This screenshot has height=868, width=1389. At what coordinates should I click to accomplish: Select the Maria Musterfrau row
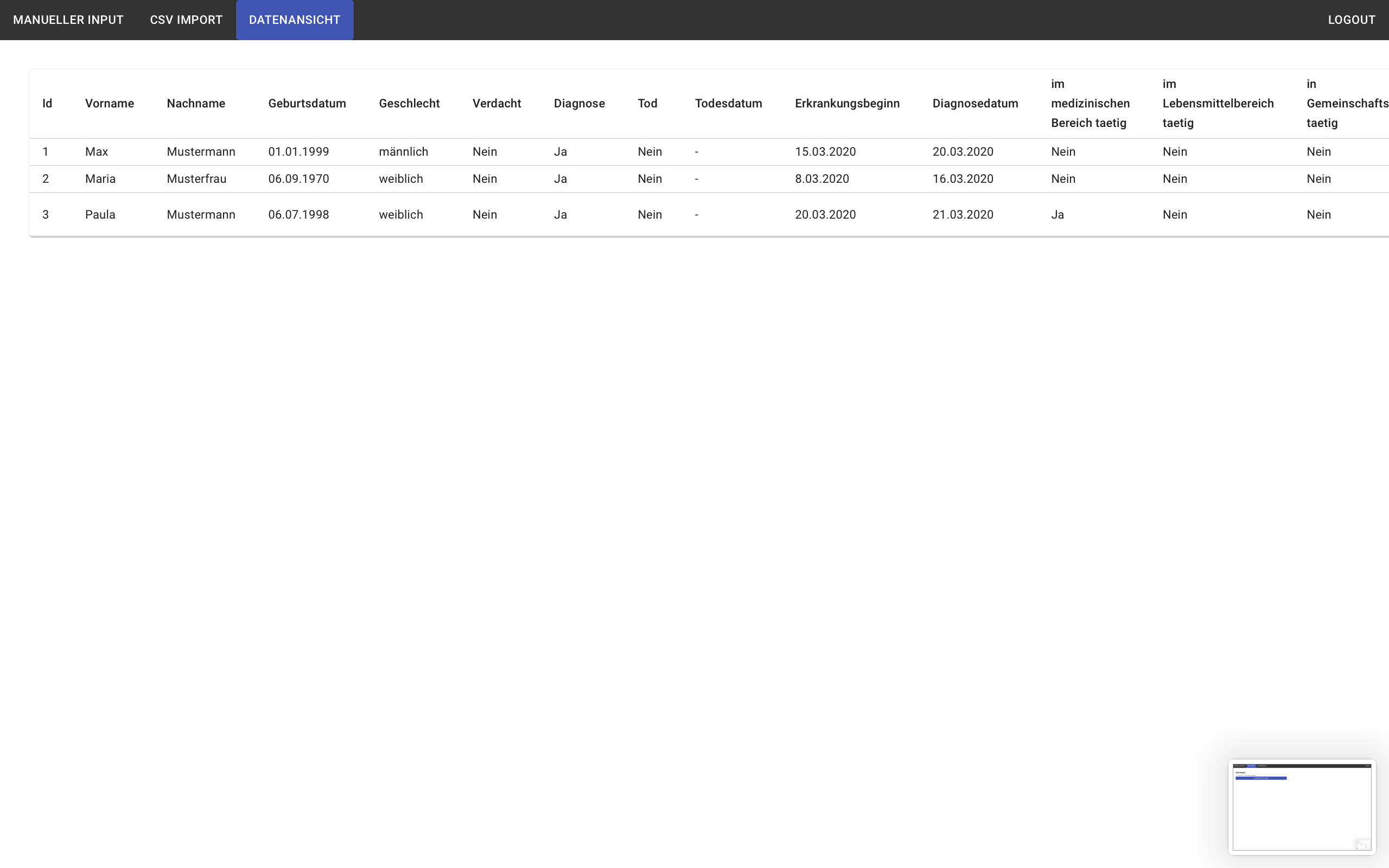196,178
